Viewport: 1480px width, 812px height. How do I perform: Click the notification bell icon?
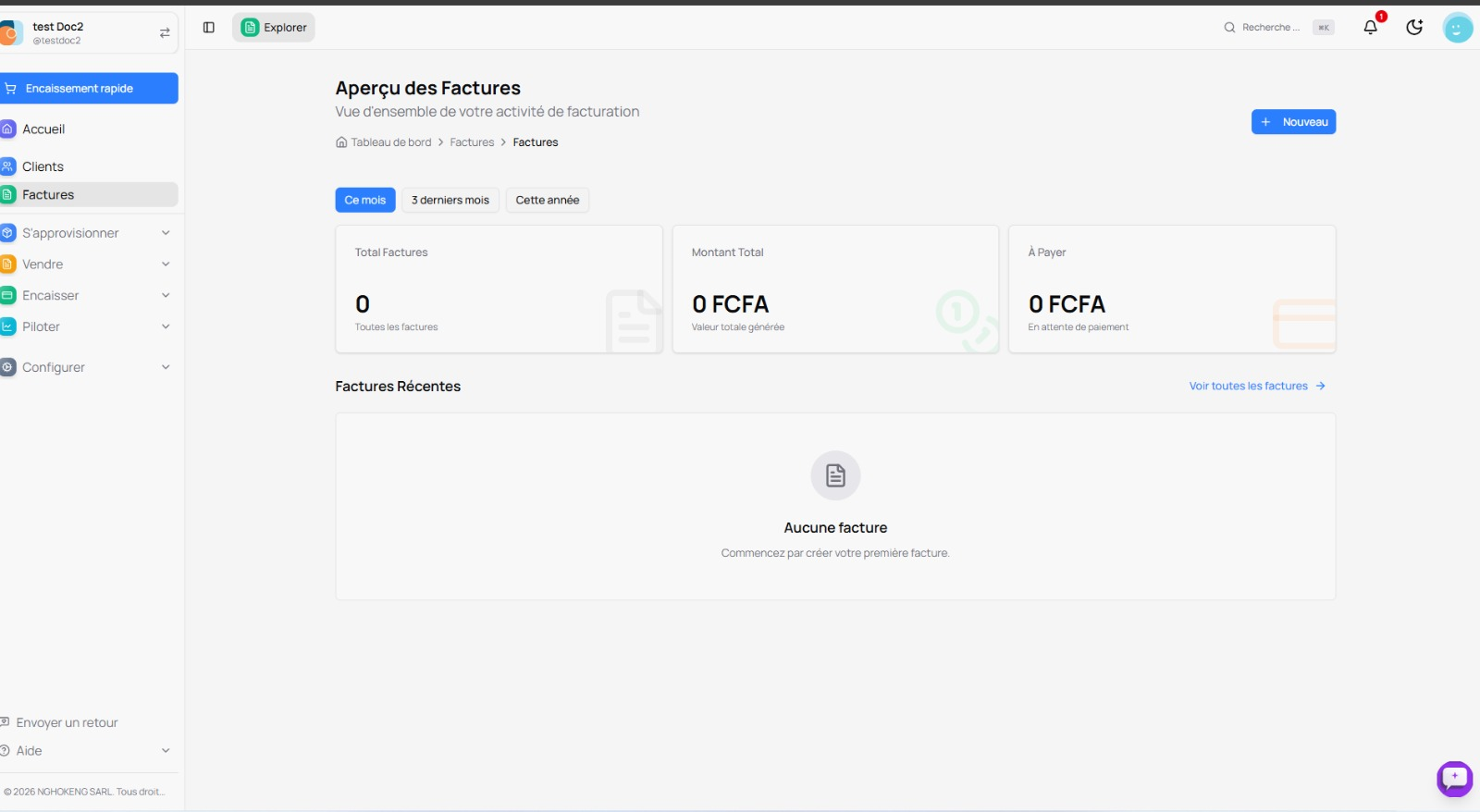(1370, 28)
